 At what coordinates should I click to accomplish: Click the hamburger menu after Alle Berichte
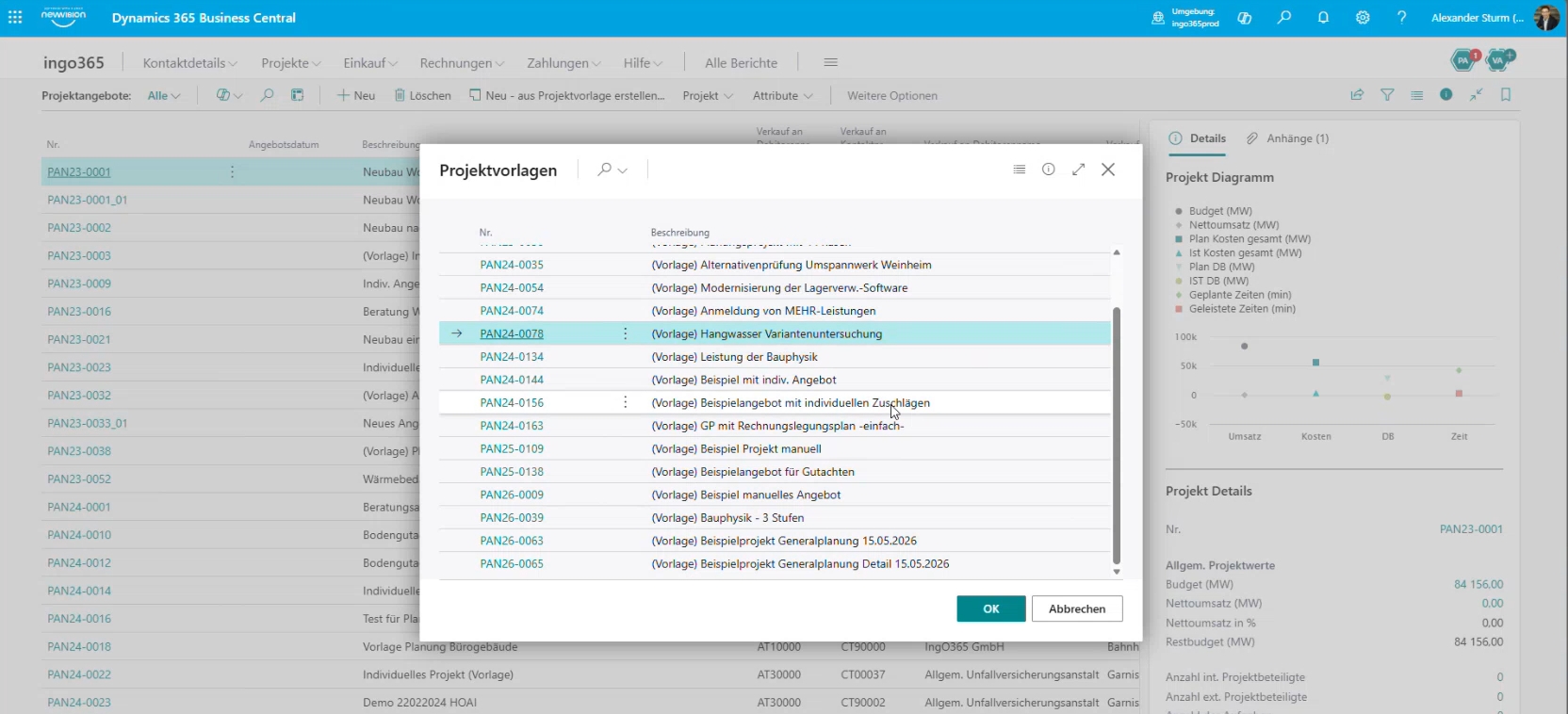tap(830, 62)
